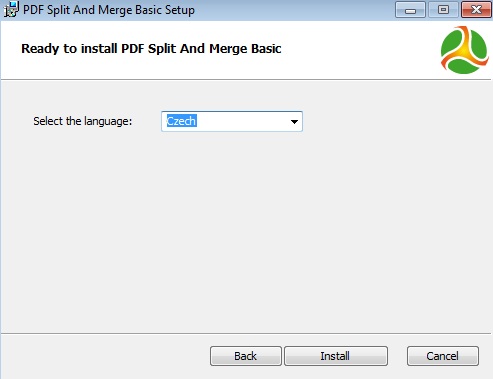Click the 'PDF Split And Merge Basic Setup' title

[109, 10]
